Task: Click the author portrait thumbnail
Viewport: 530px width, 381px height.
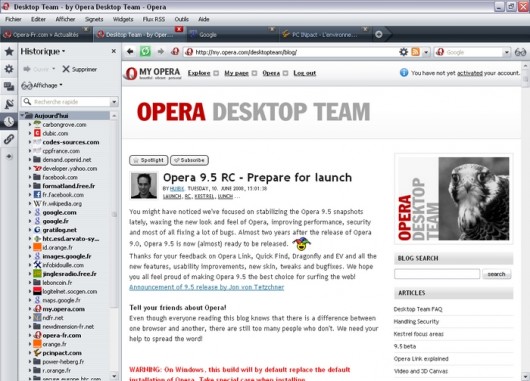Action: coord(144,185)
